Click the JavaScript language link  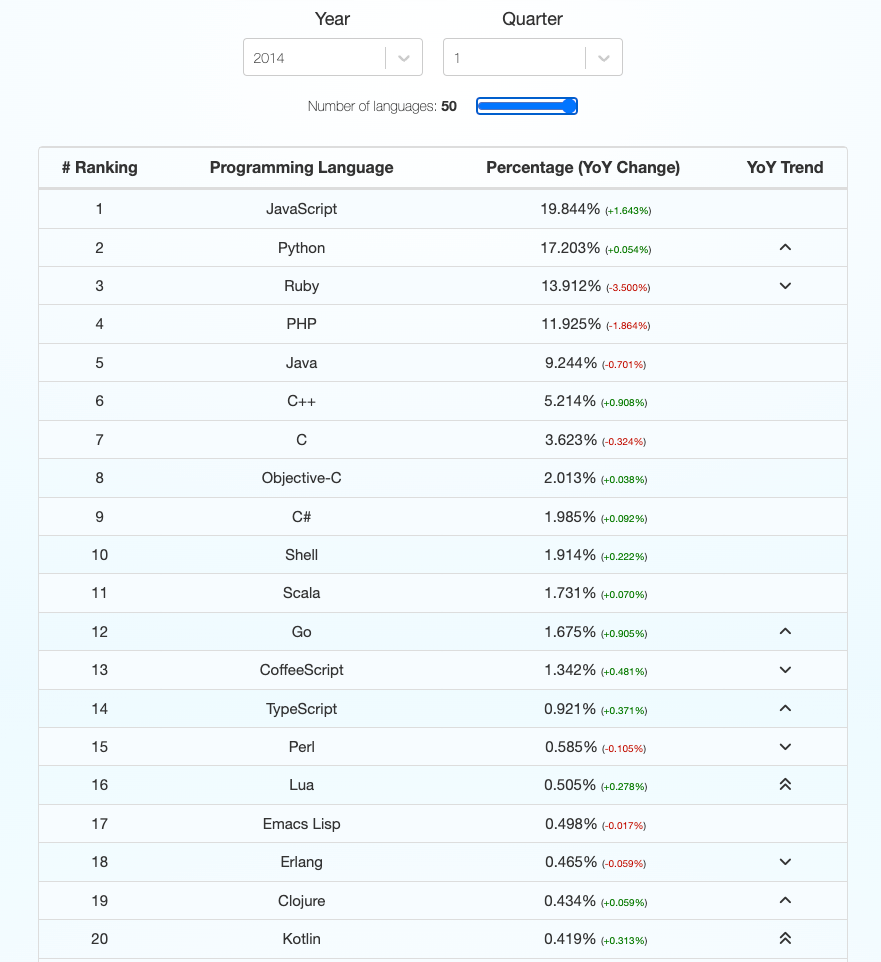(301, 209)
